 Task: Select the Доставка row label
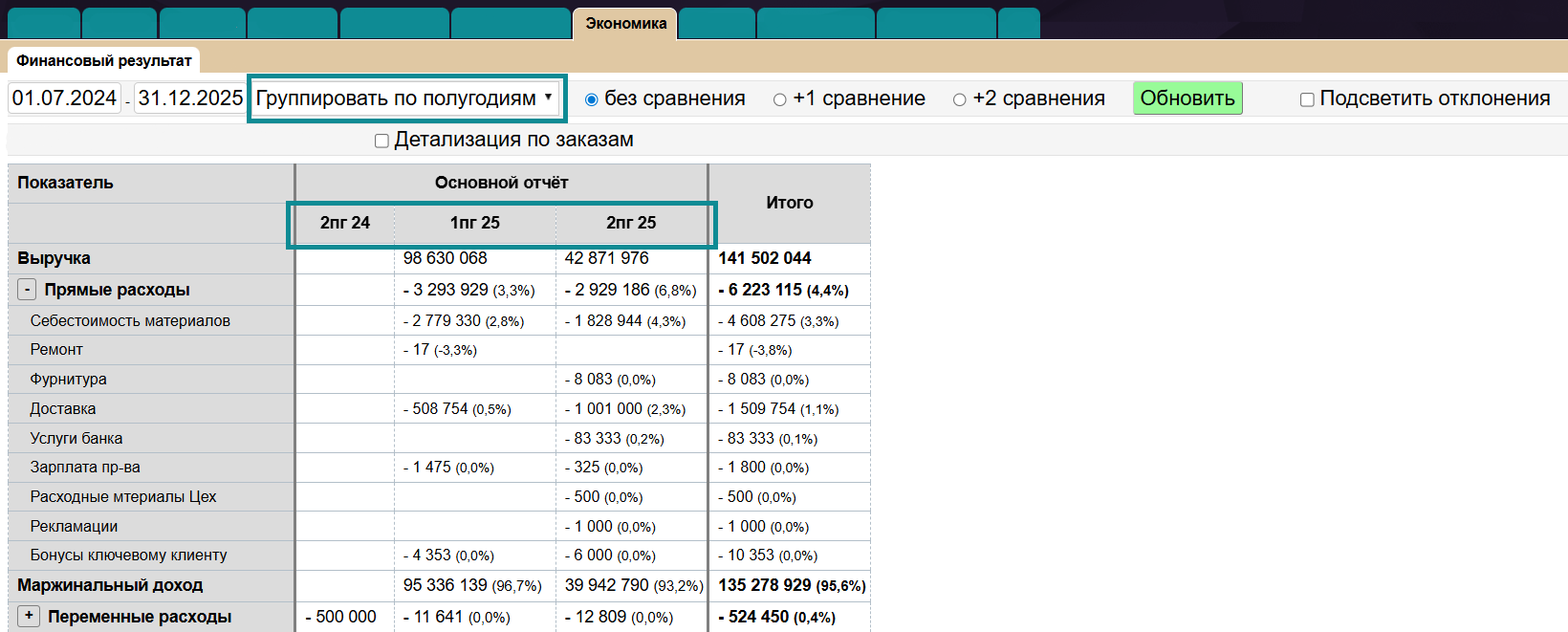63,409
